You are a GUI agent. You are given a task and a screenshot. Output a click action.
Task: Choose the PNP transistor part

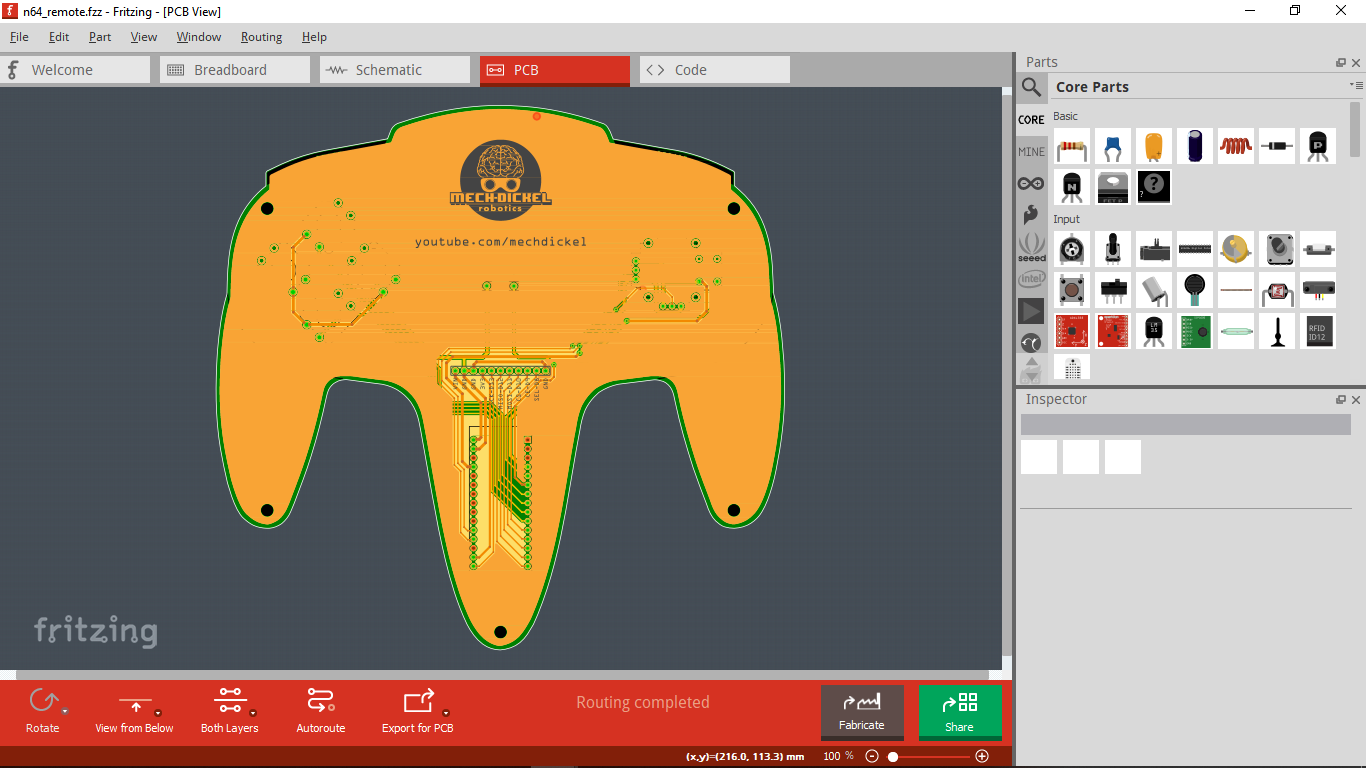click(x=1318, y=146)
